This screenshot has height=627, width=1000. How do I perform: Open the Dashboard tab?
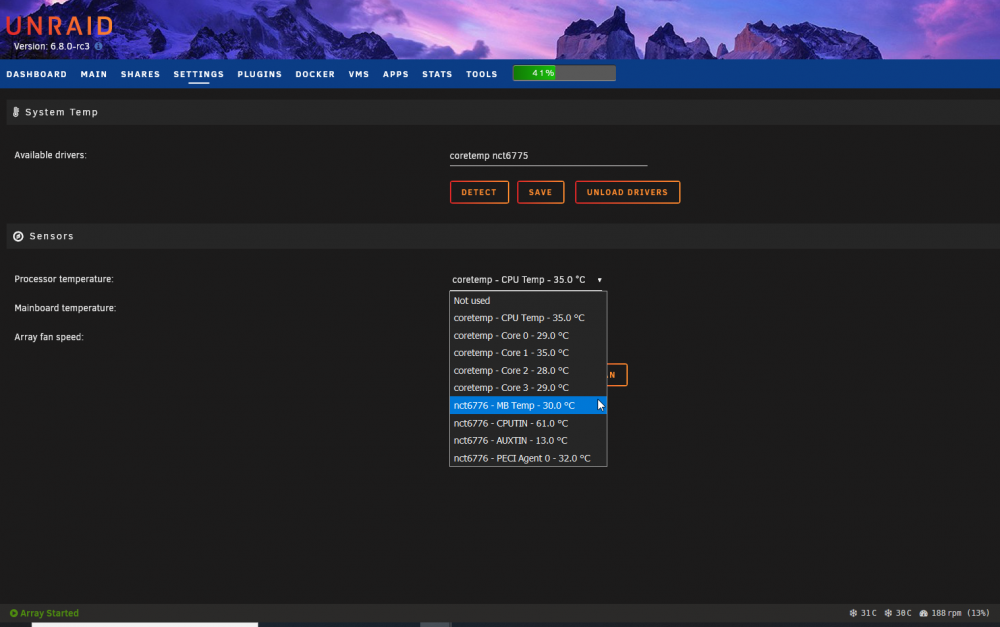[37, 74]
